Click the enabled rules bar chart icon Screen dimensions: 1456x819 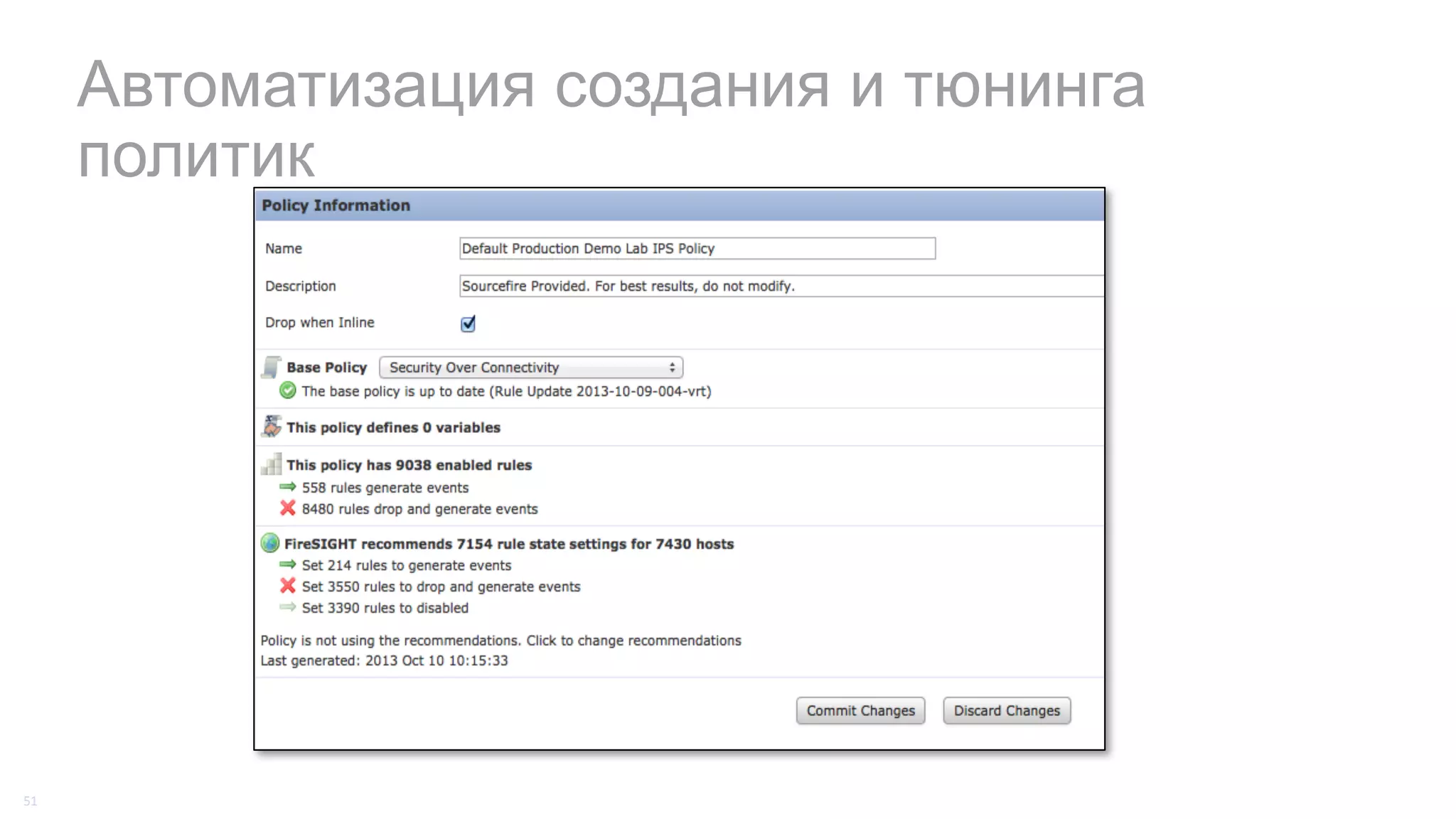[272, 464]
